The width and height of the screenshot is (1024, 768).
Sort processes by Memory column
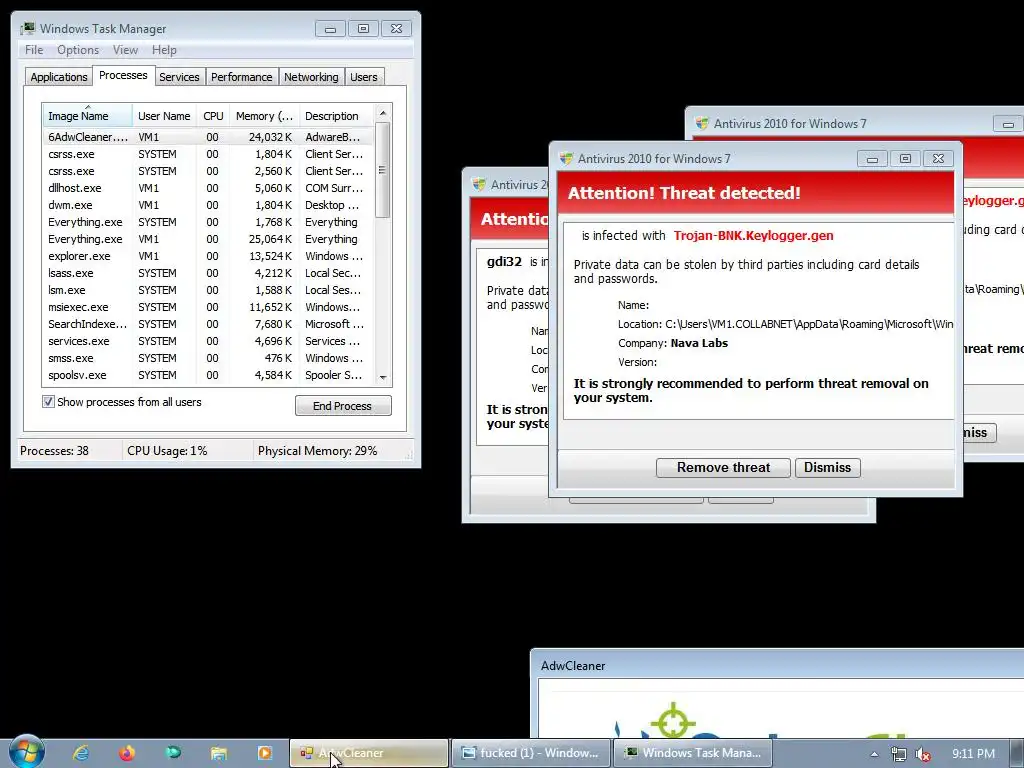(x=264, y=116)
